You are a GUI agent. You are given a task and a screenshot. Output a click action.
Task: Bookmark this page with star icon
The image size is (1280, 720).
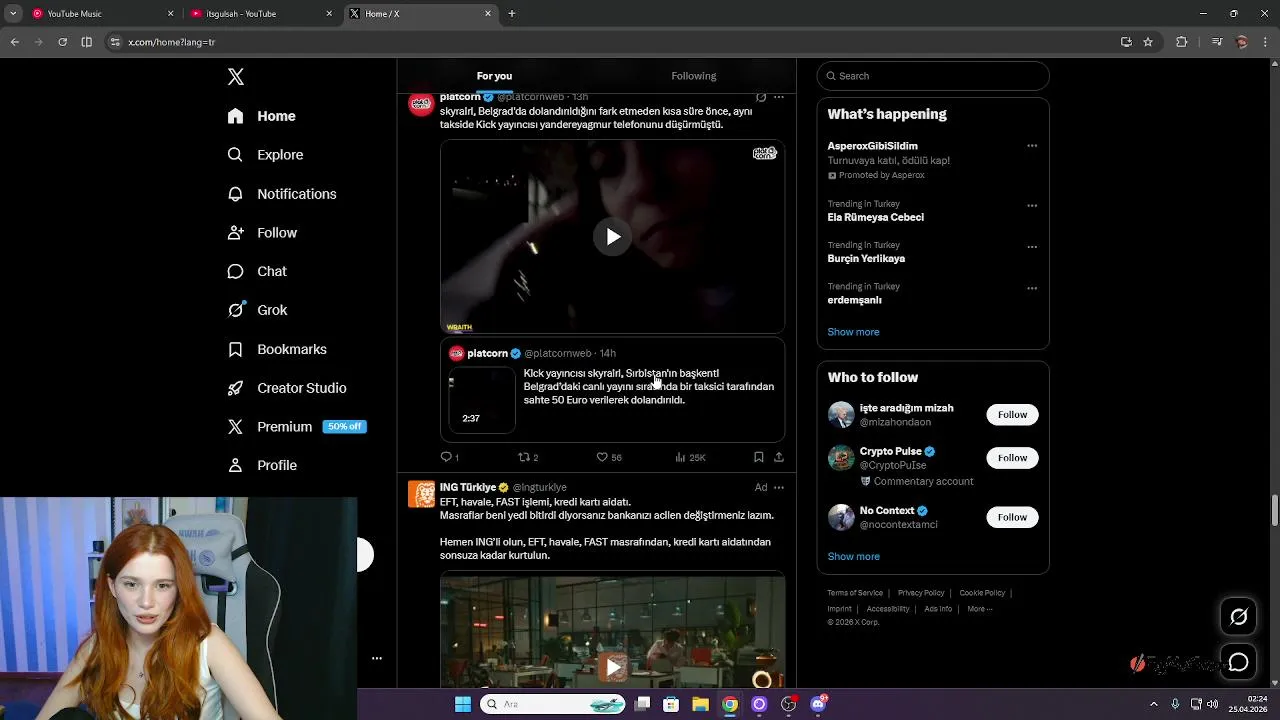(1148, 42)
